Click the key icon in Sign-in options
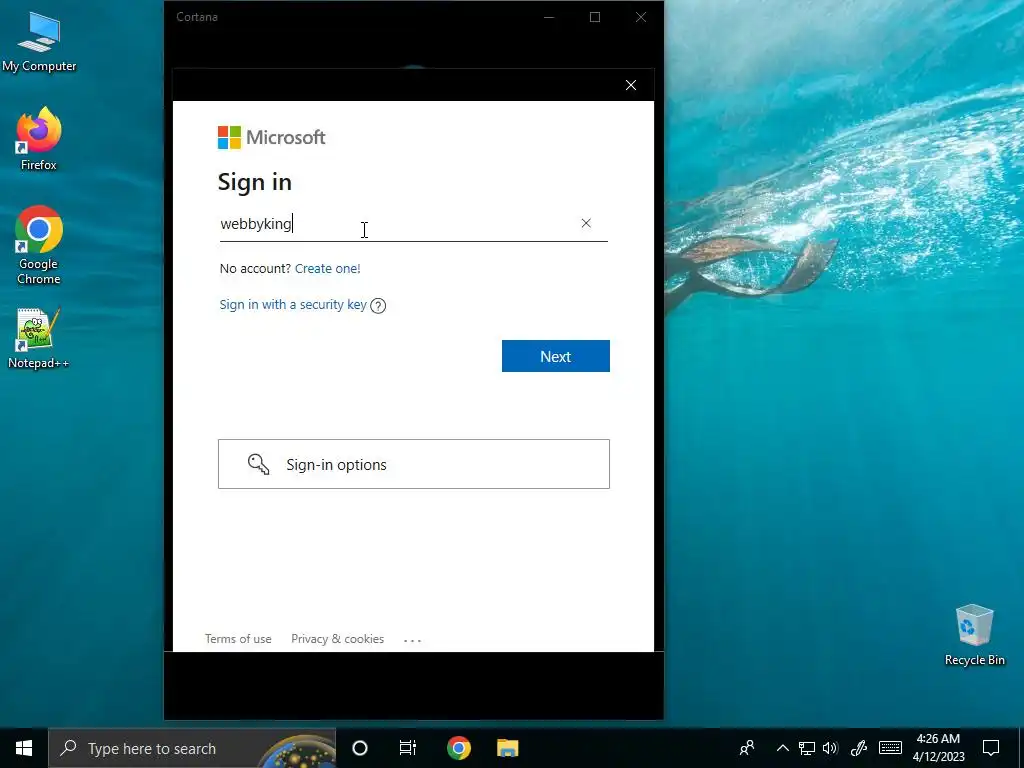 pos(258,464)
